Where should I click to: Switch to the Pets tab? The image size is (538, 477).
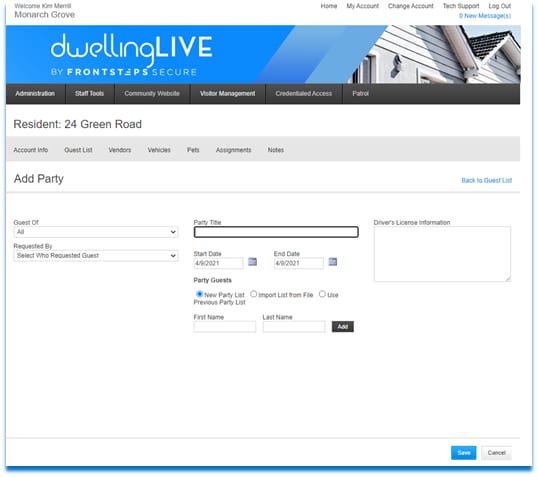193,150
